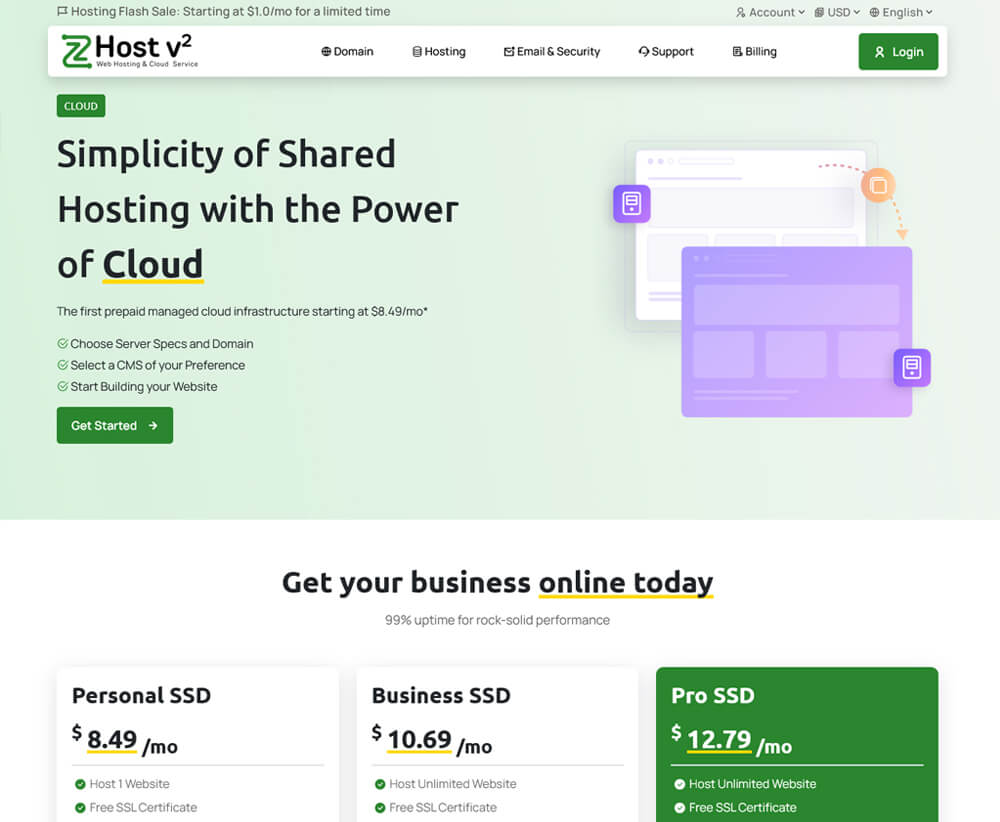Click the user icon beside Account
This screenshot has width=1000, height=822.
tap(740, 12)
